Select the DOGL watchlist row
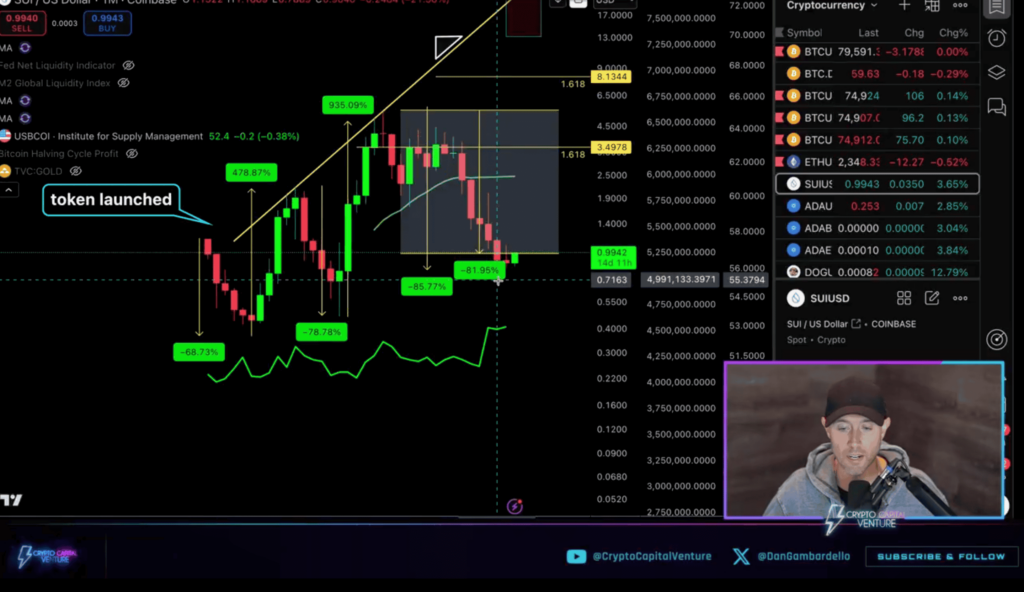The height and width of the screenshot is (592, 1024). pyautogui.click(x=877, y=272)
